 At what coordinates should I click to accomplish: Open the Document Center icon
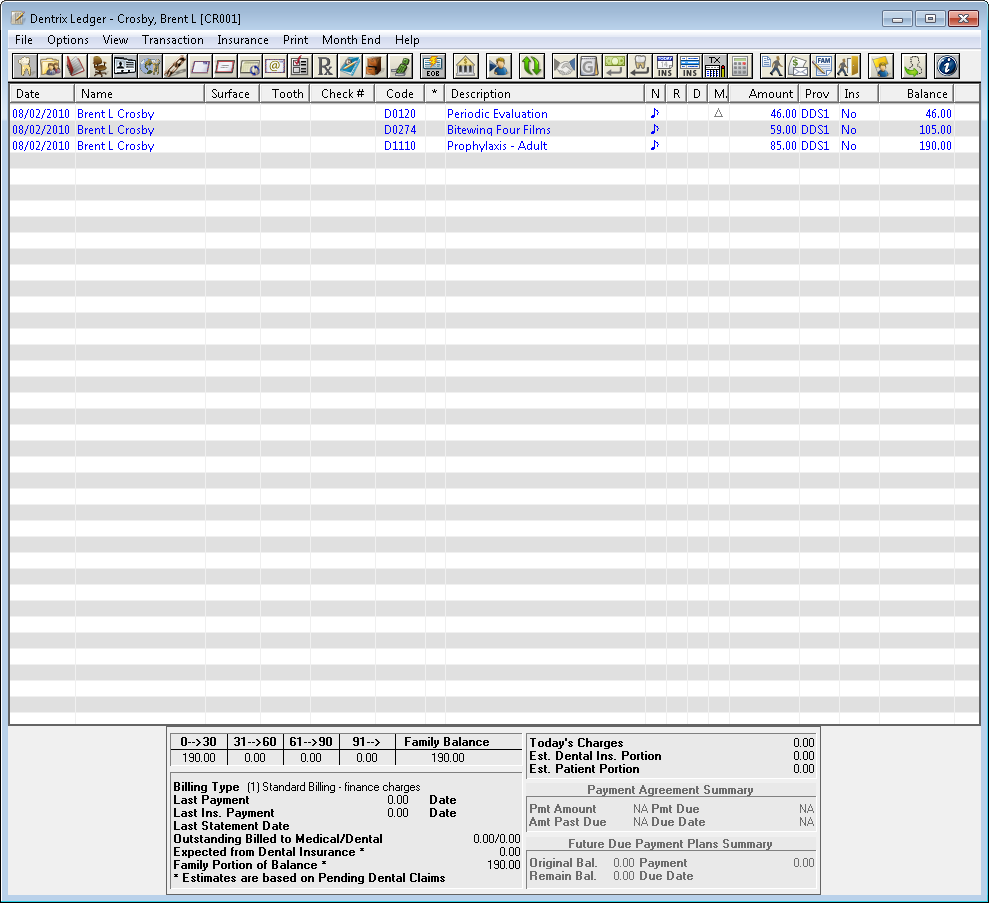click(375, 66)
